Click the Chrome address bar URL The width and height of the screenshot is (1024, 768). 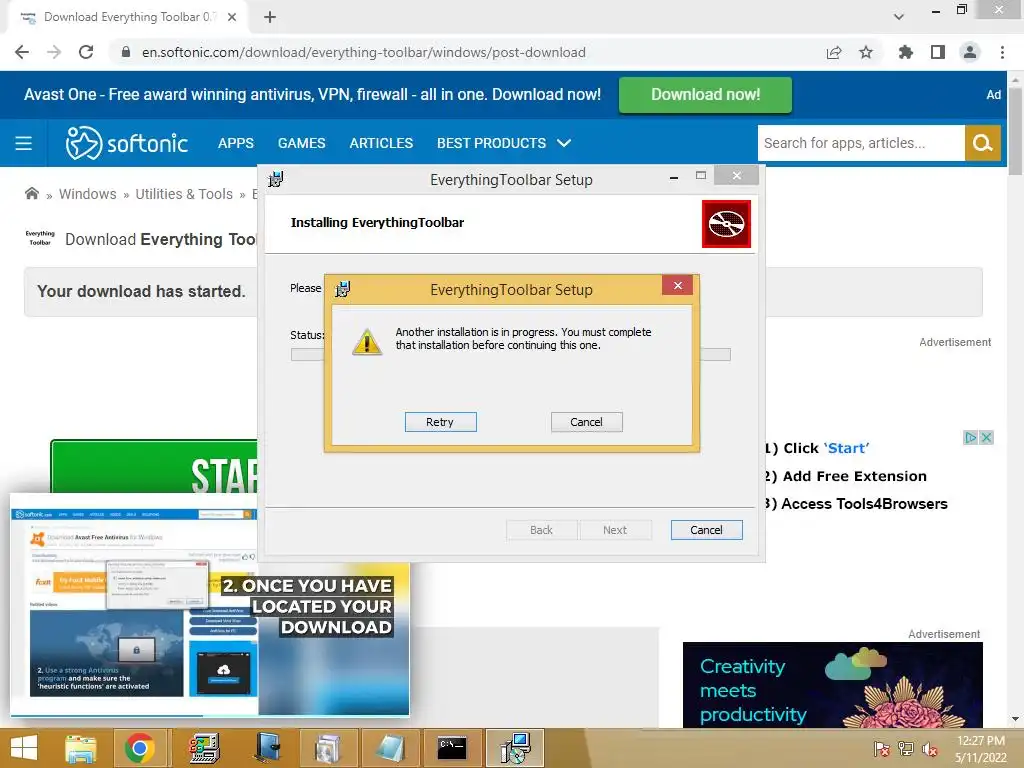[364, 52]
